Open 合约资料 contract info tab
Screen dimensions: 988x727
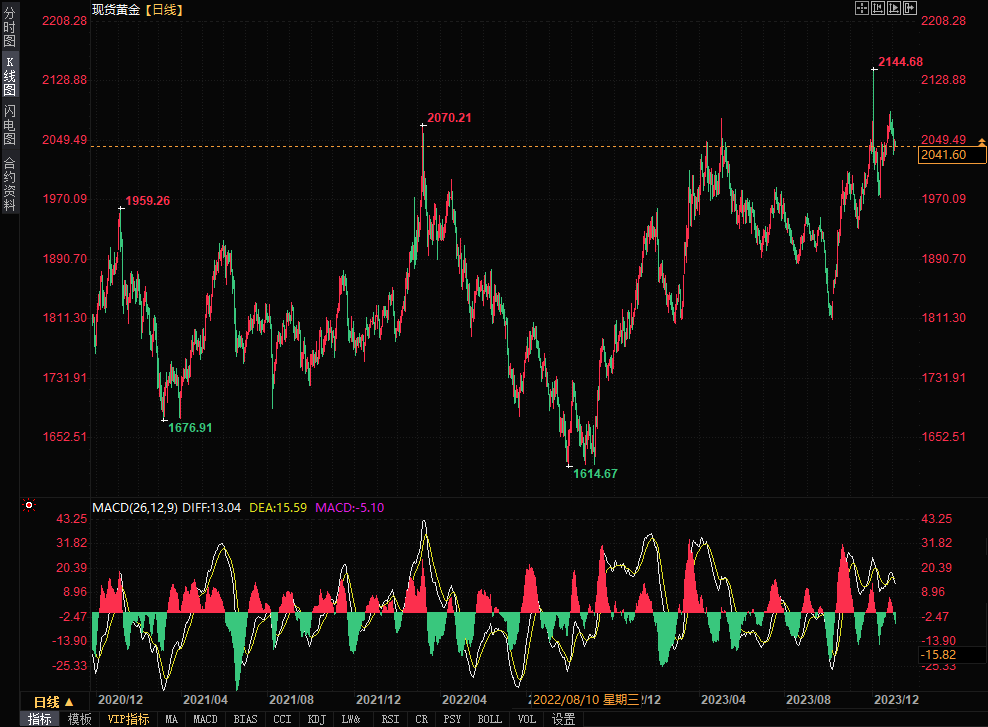pos(9,184)
